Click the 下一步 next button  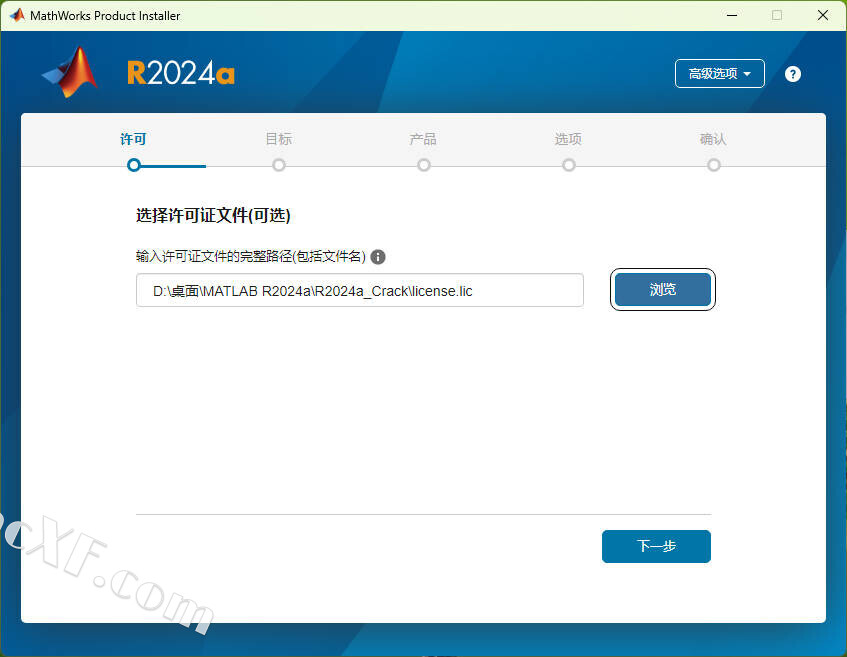point(656,546)
